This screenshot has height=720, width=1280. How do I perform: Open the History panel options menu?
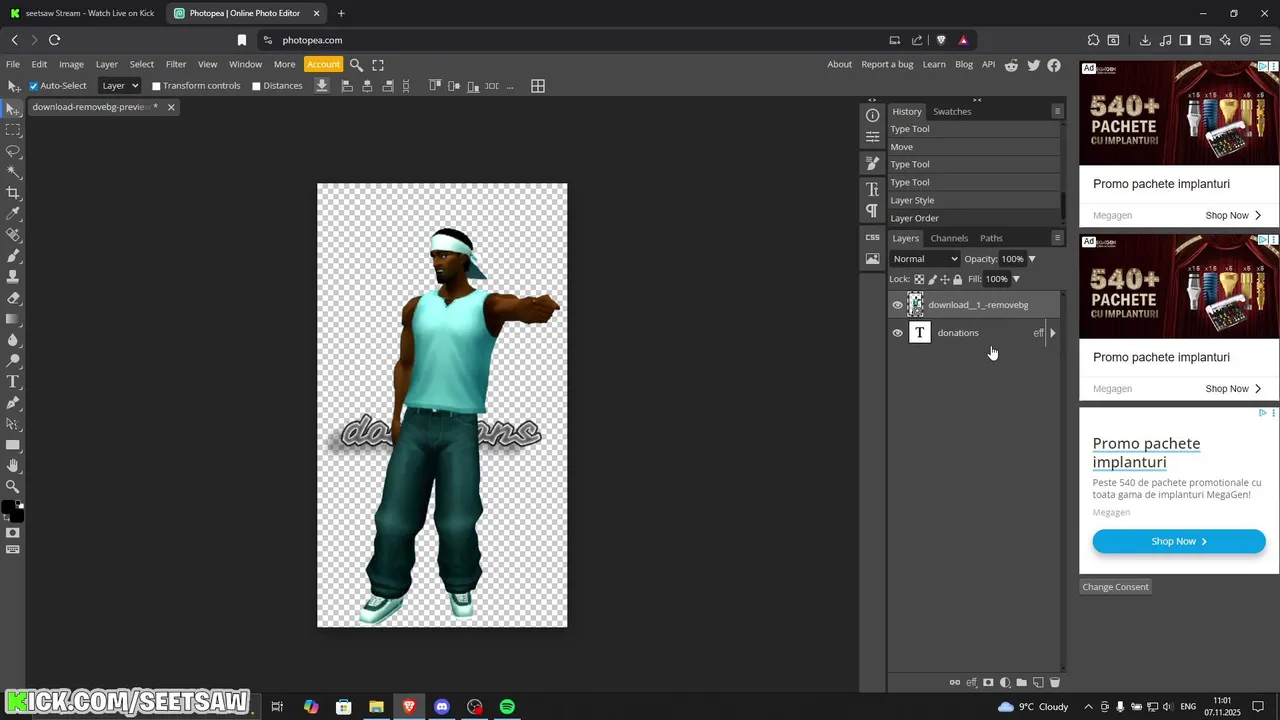pyautogui.click(x=1057, y=111)
